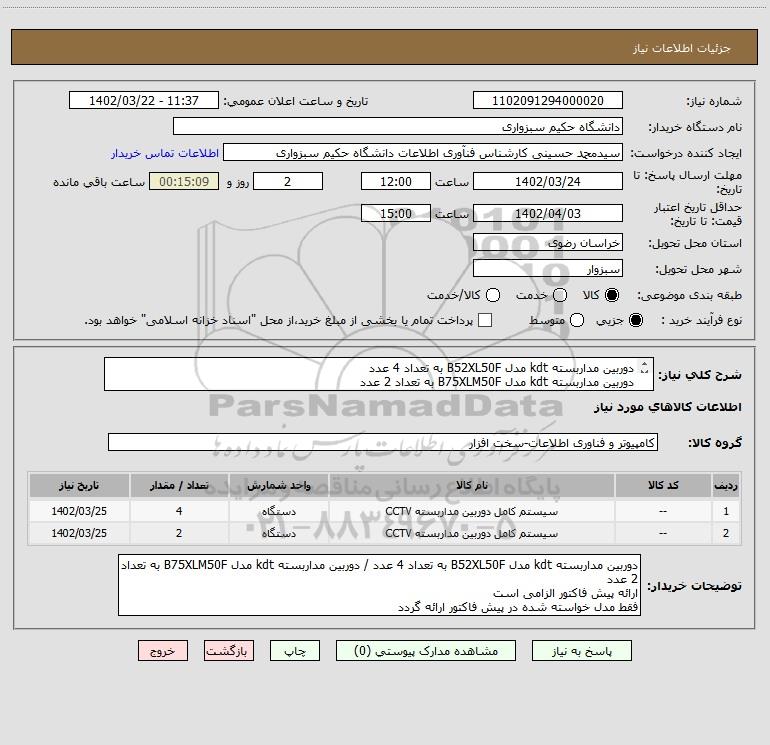Click the واحد شمارش column header
Viewport: 770px width, 745px height.
[278, 486]
